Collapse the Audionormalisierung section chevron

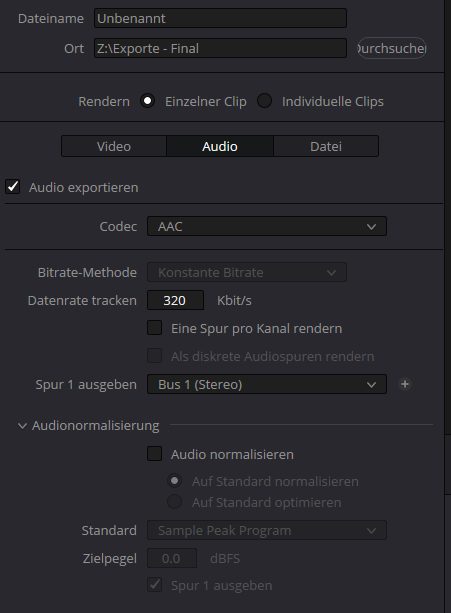[23, 426]
